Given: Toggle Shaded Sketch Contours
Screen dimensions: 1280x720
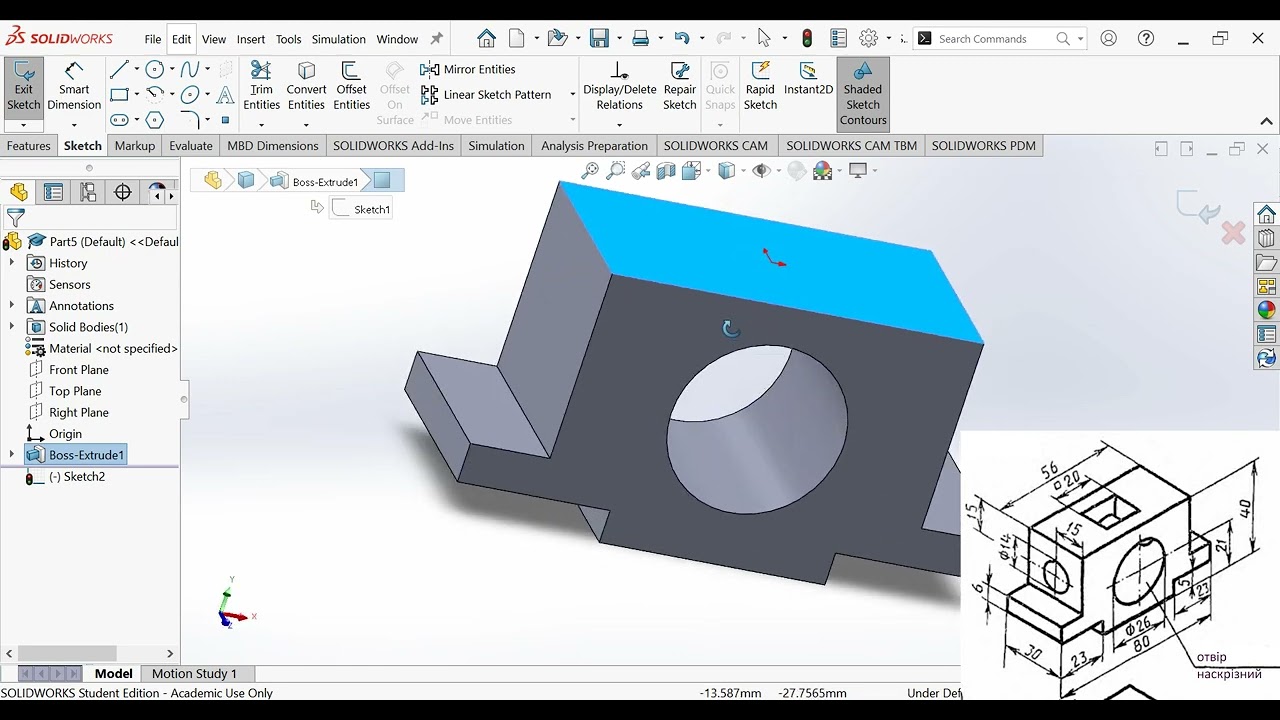Looking at the screenshot, I should (863, 93).
